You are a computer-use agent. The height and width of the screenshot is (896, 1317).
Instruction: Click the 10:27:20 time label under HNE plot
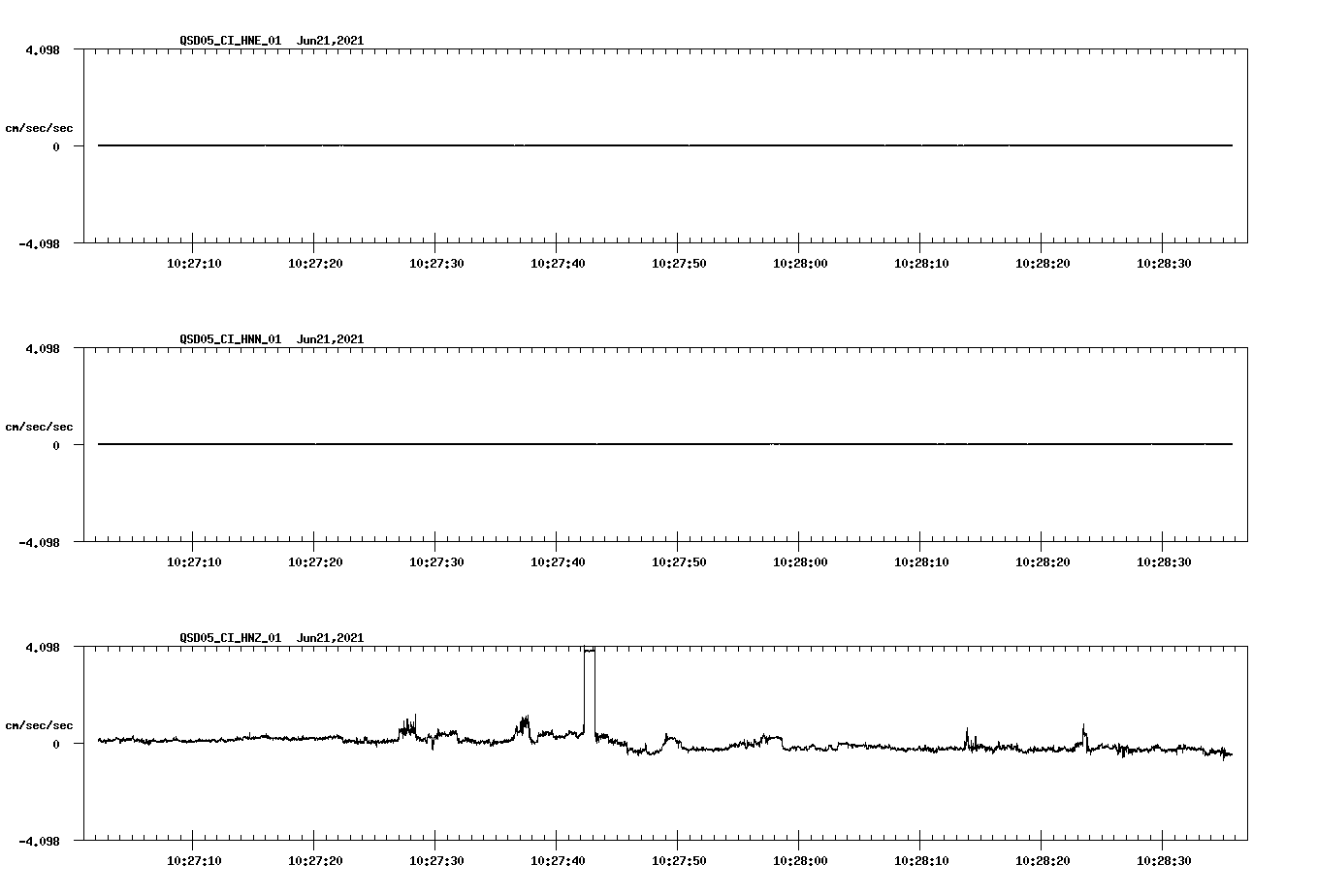pos(315,264)
